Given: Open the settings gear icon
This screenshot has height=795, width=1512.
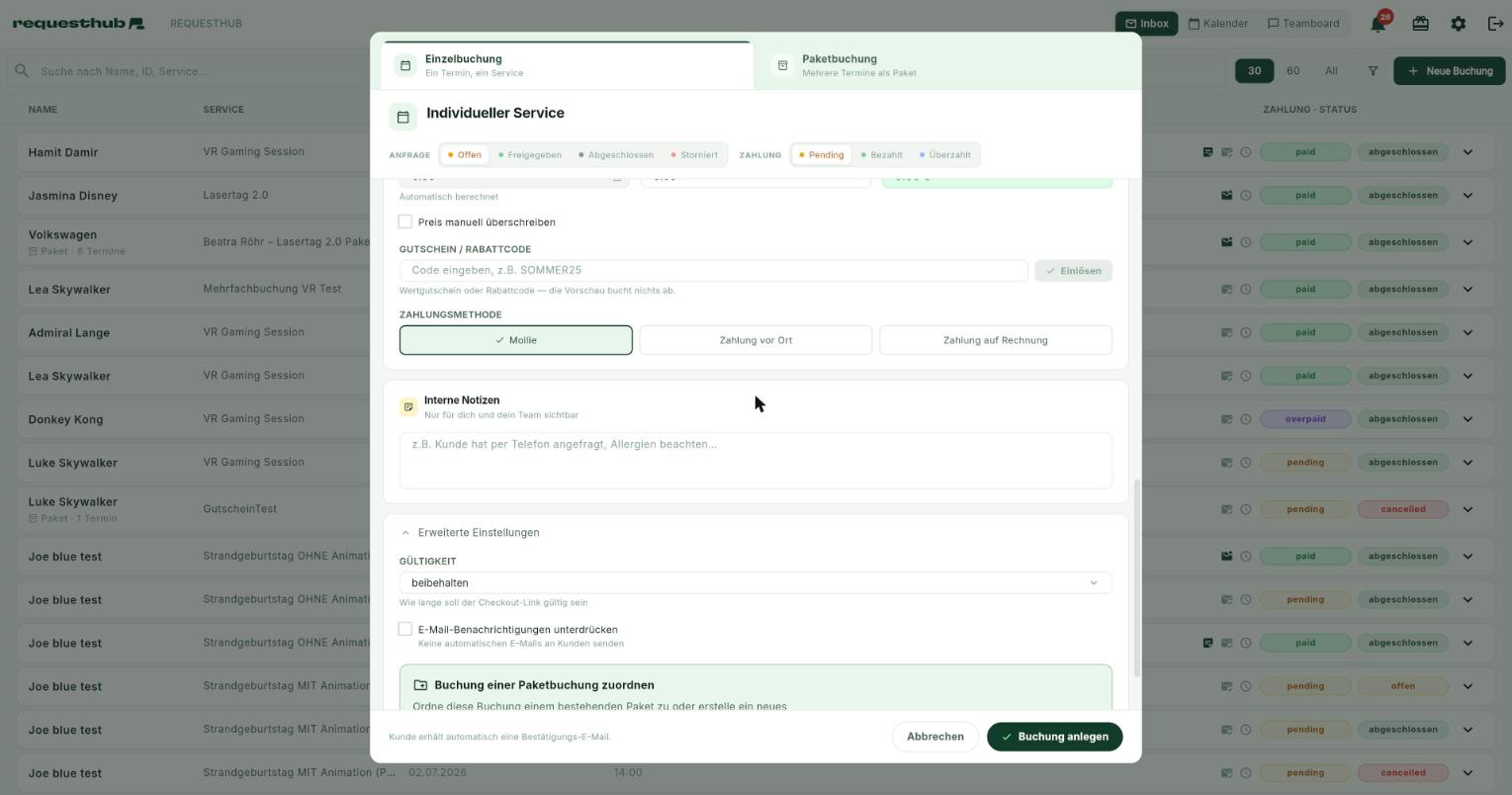Looking at the screenshot, I should coord(1458,23).
